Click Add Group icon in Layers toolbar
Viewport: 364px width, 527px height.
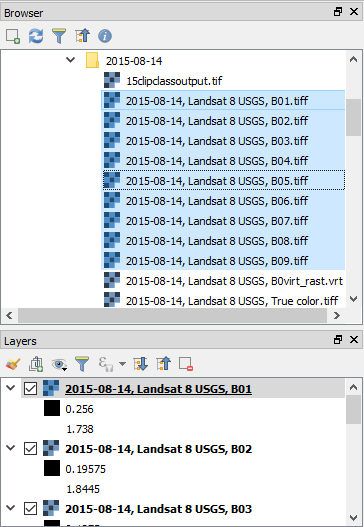tap(36, 364)
